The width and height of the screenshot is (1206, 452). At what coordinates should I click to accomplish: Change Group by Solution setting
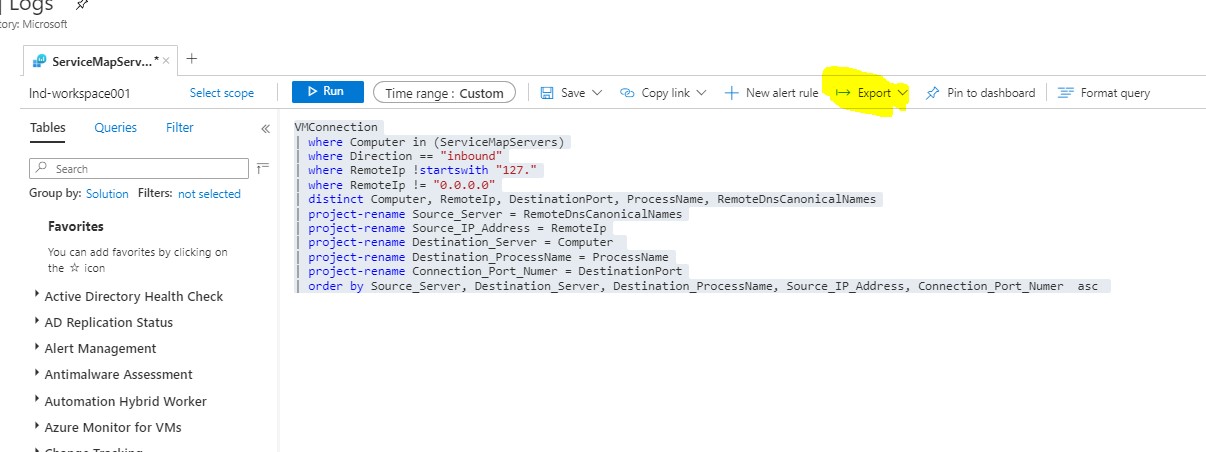(107, 194)
